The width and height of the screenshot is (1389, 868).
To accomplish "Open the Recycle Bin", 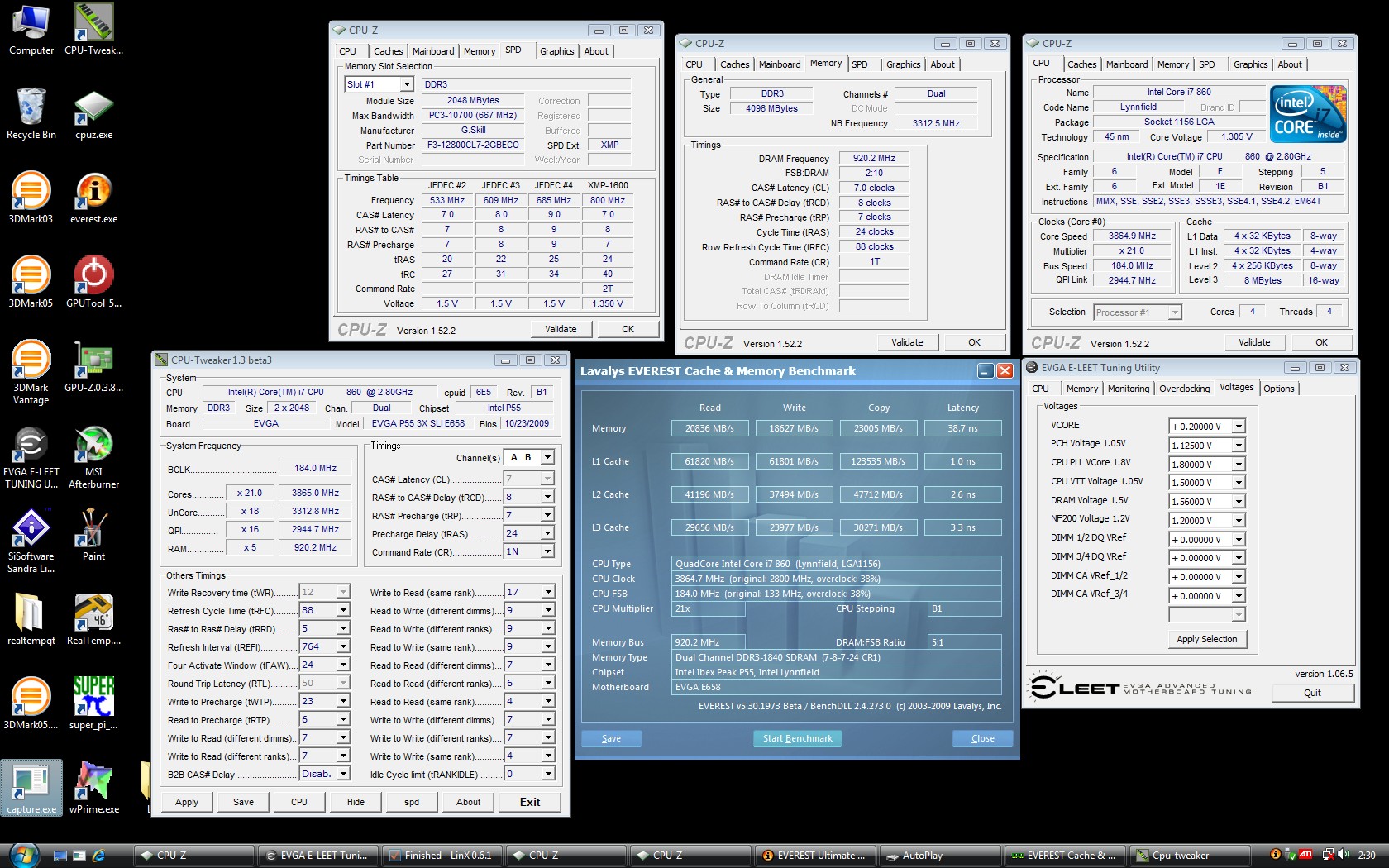I will [x=31, y=114].
